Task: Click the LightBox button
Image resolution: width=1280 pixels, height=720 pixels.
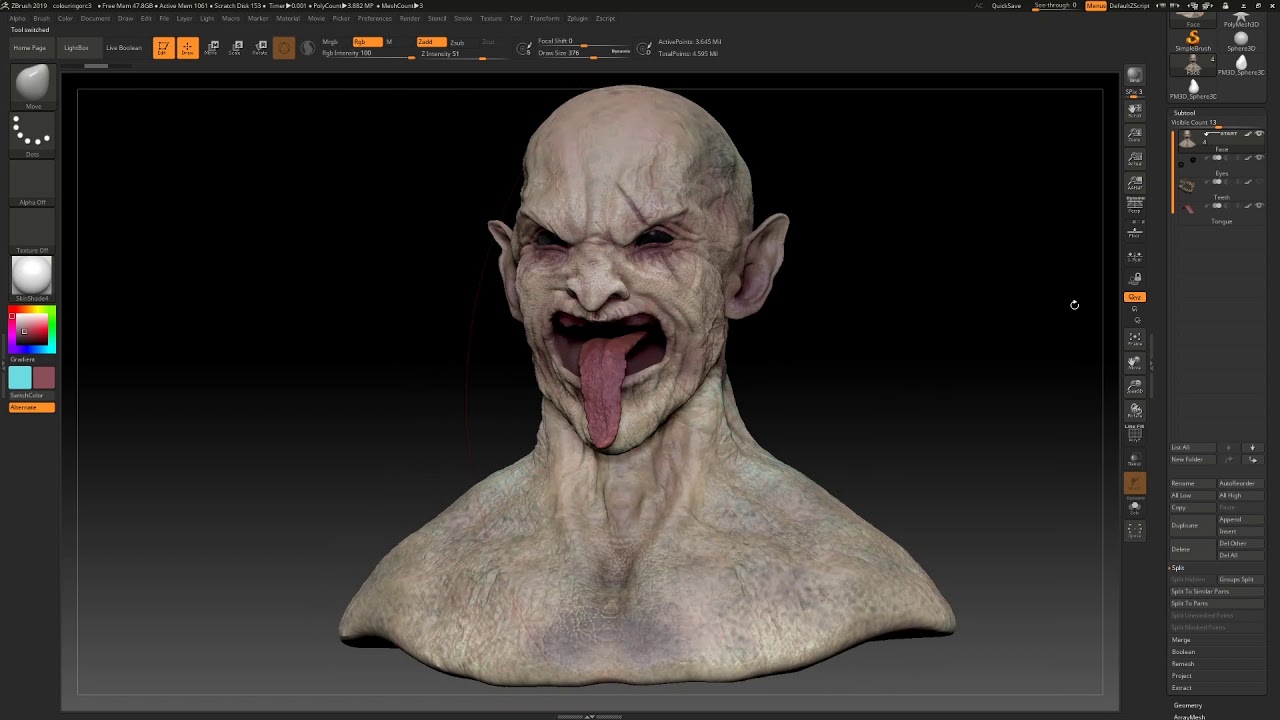Action: click(76, 48)
